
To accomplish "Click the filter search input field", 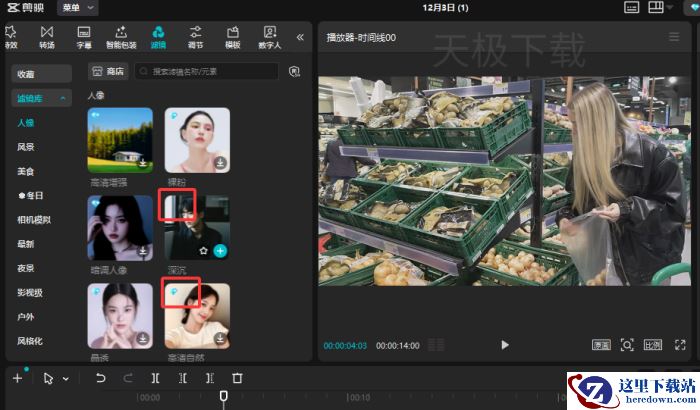I will tap(207, 71).
